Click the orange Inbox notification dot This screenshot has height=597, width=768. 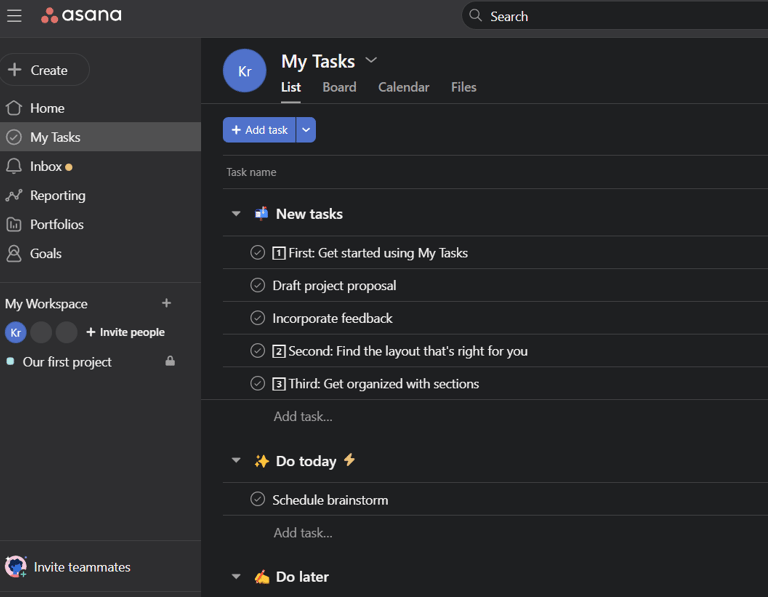click(69, 167)
